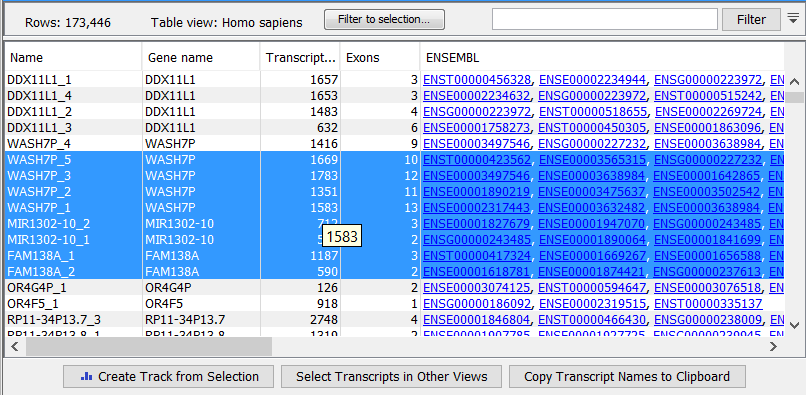Sort by the ENSEMBL column header
806x395 pixels.
pos(602,58)
